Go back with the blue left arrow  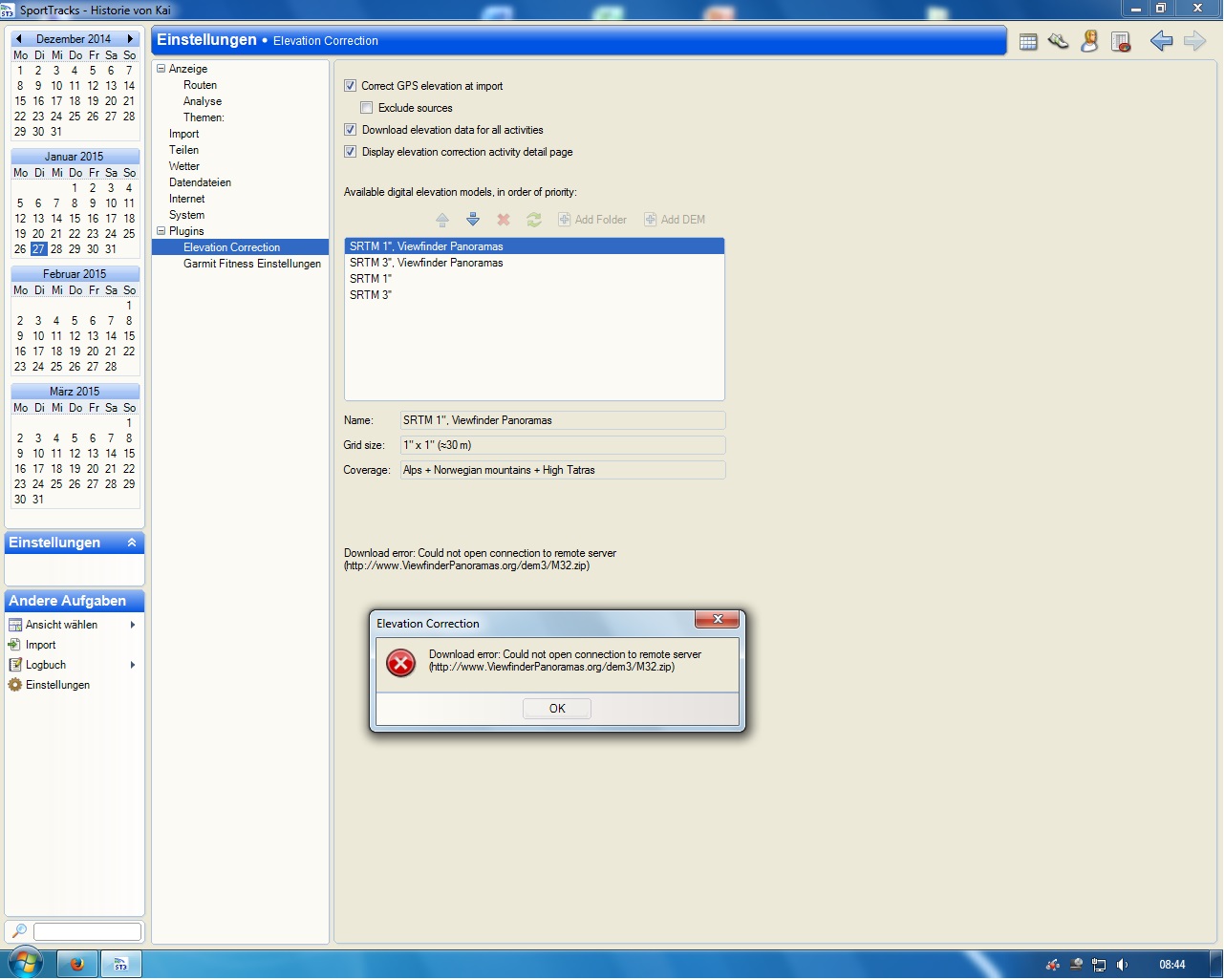1161,41
